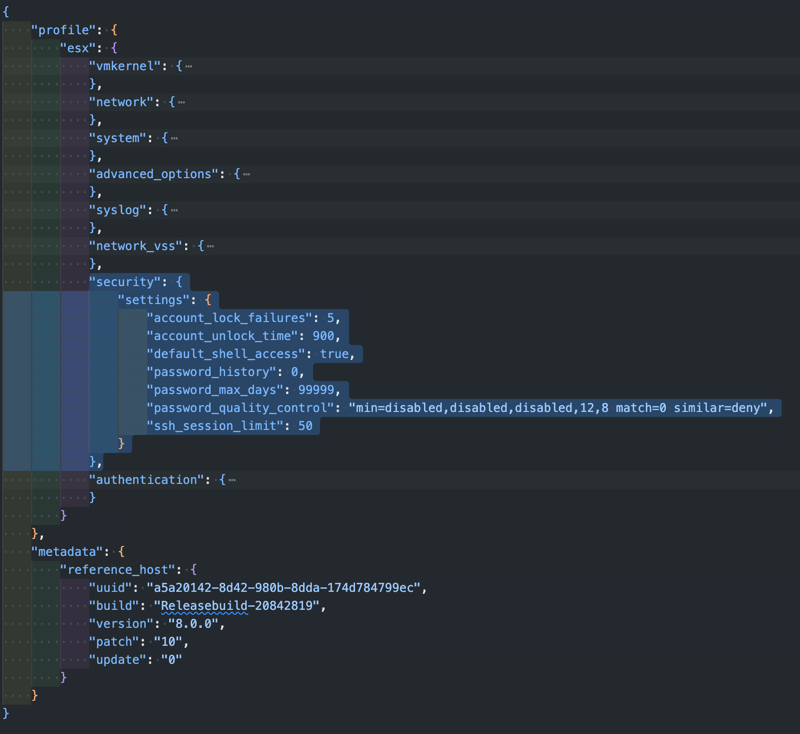Expand the folded "advanced_options" block ellipsis

(x=246, y=174)
